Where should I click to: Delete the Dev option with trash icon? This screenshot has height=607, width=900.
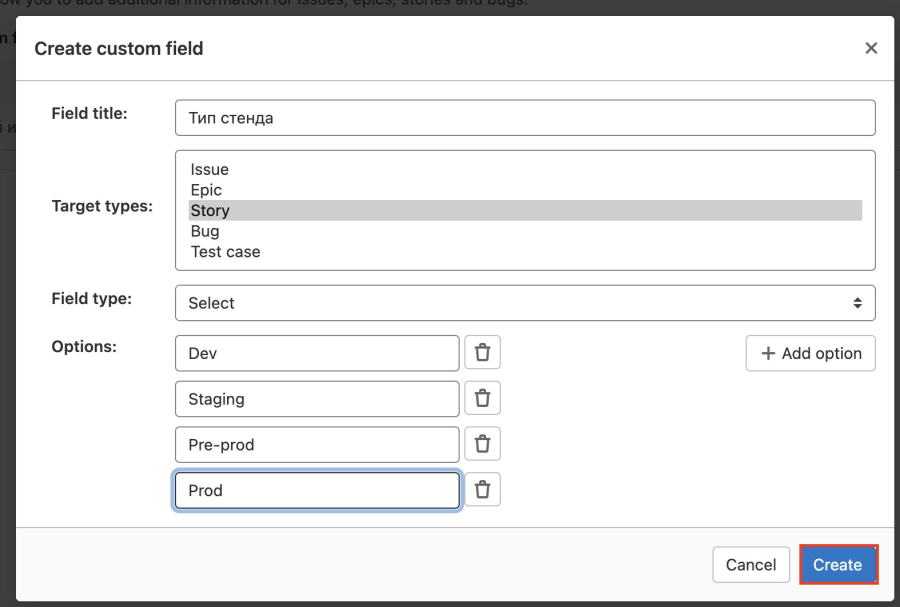(x=482, y=353)
